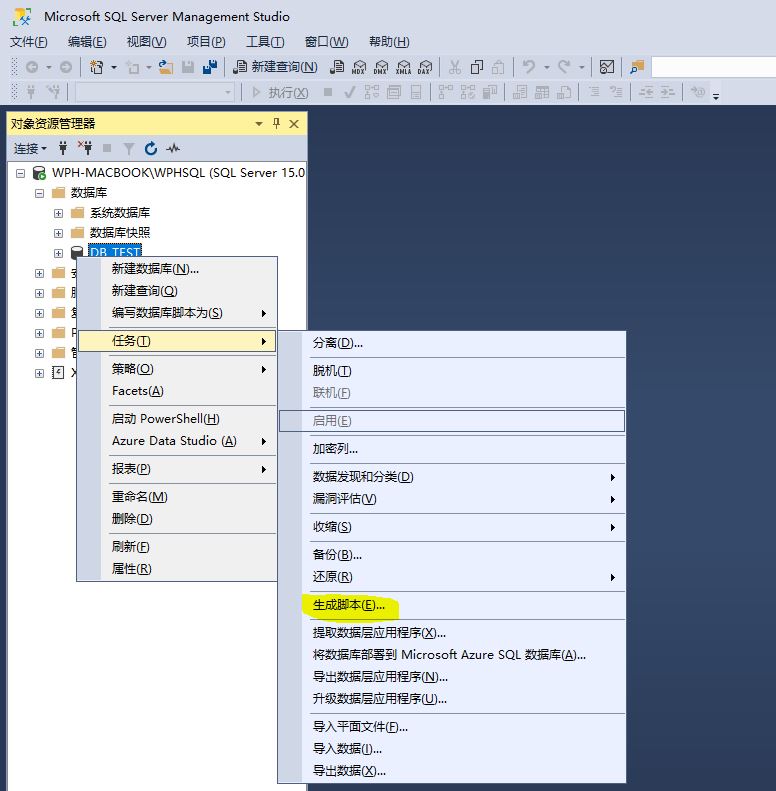Open the Object Explorer window position dropdown arrow

pos(259,124)
